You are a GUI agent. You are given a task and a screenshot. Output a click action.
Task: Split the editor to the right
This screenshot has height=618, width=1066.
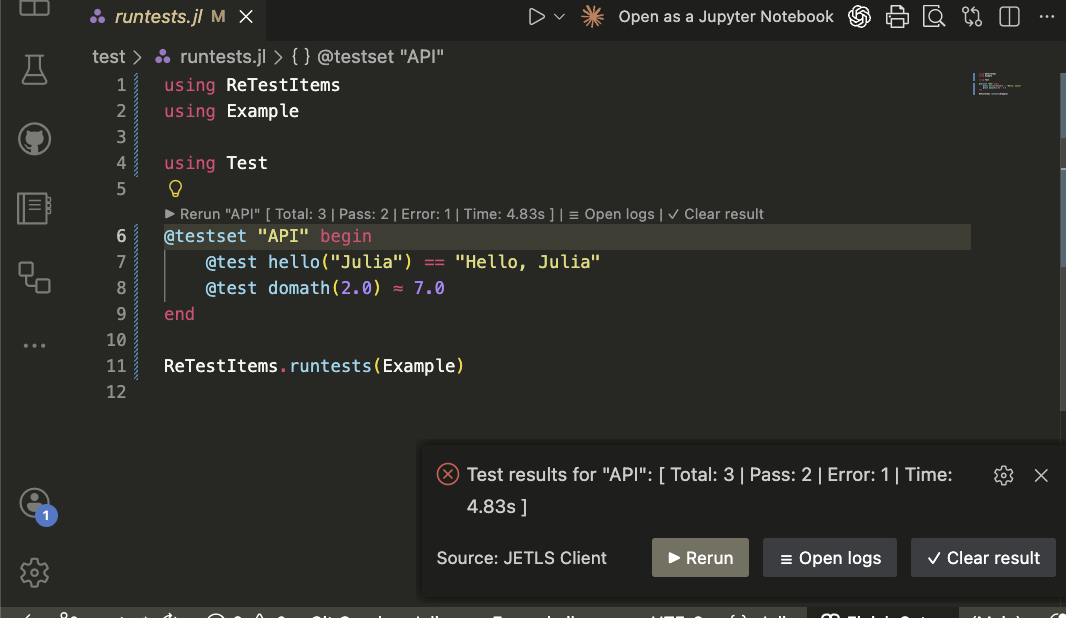(1009, 16)
